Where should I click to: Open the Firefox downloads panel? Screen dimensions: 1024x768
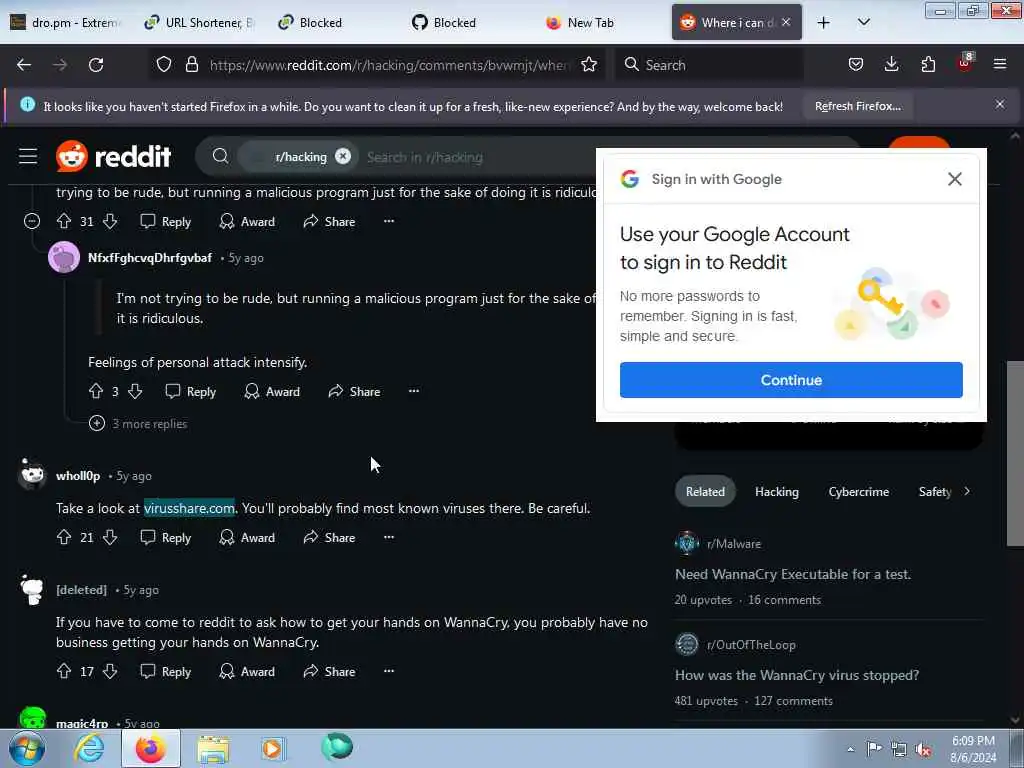[x=891, y=65]
